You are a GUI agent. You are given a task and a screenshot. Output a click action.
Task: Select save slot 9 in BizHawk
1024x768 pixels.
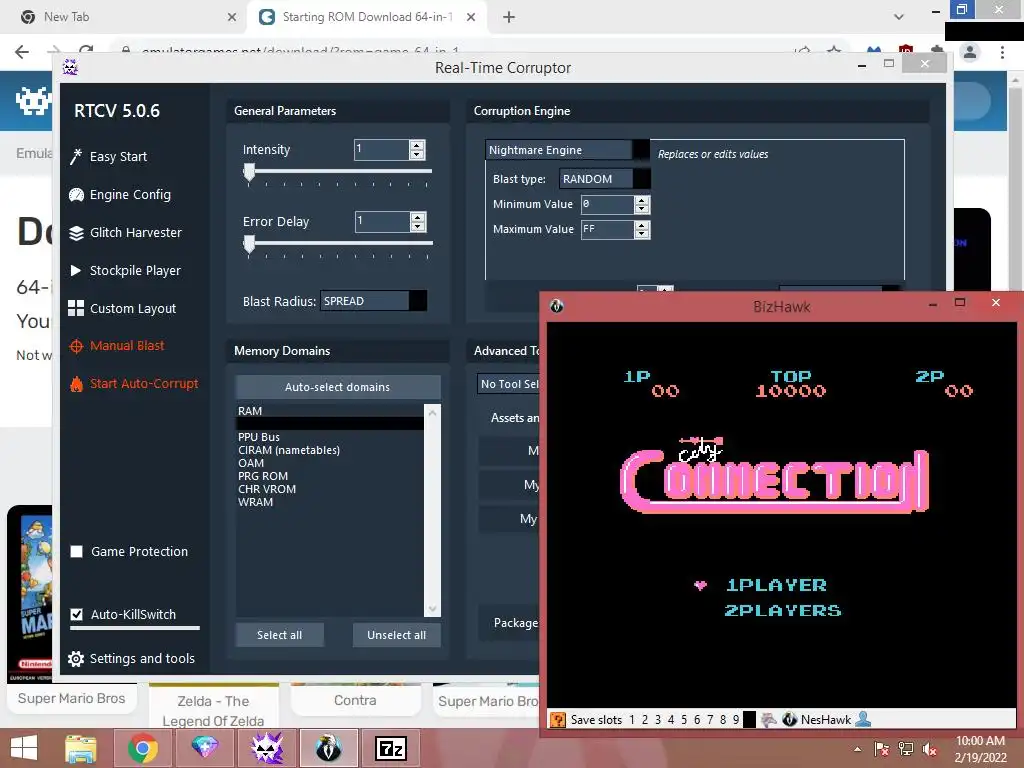[x=736, y=720]
